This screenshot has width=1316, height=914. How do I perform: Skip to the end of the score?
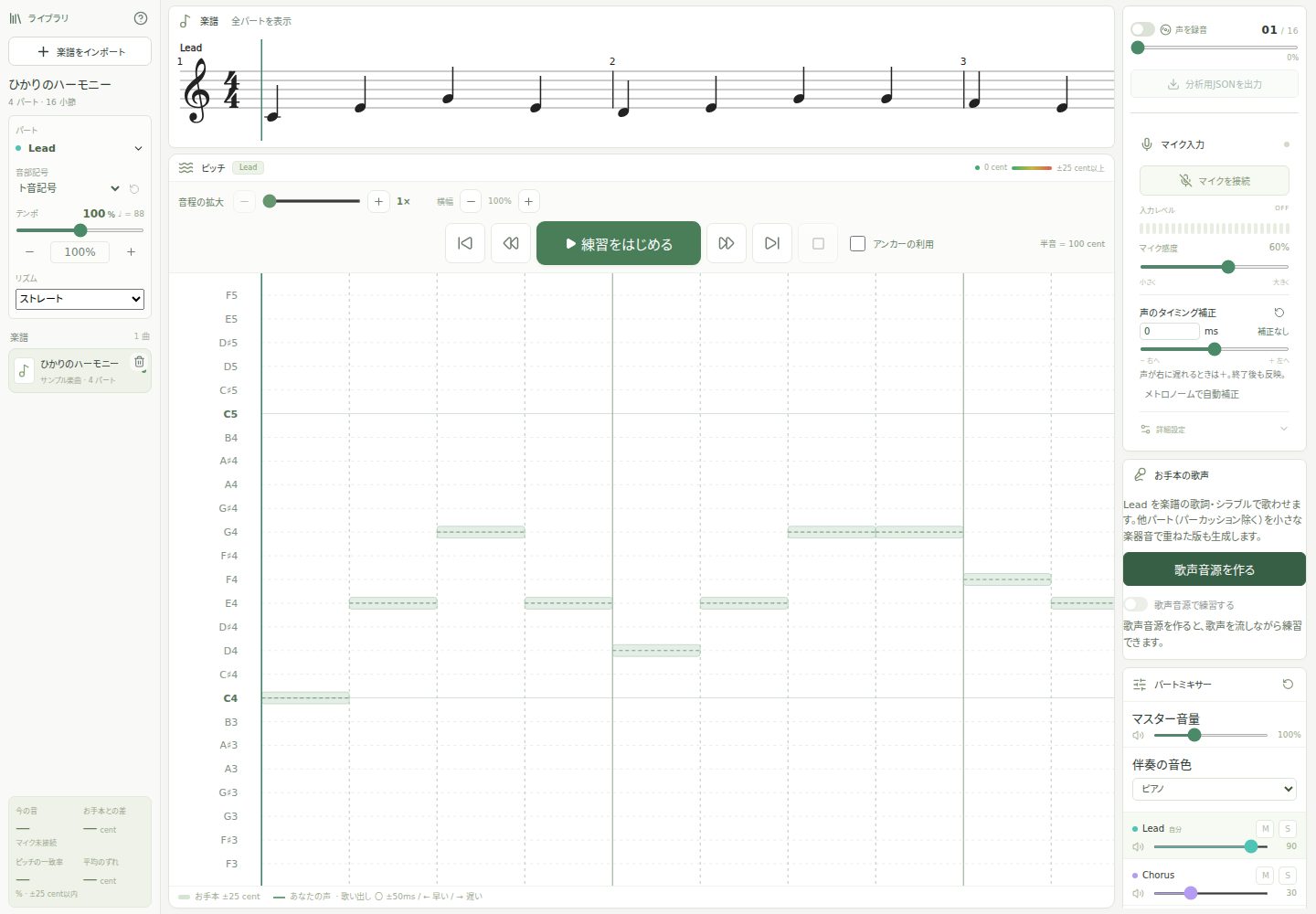772,243
